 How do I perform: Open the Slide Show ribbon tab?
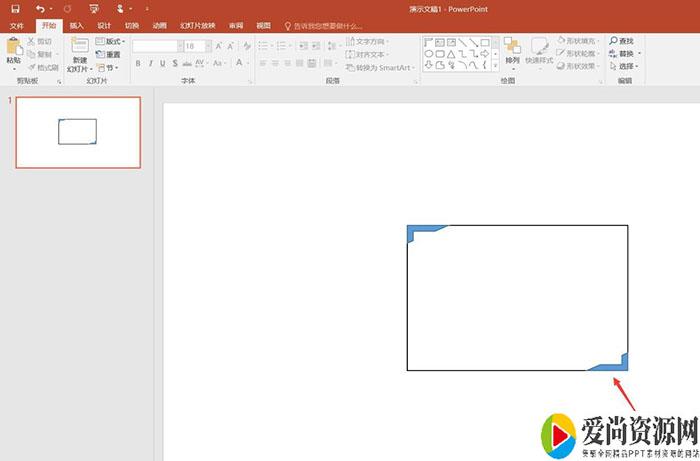pyautogui.click(x=194, y=25)
